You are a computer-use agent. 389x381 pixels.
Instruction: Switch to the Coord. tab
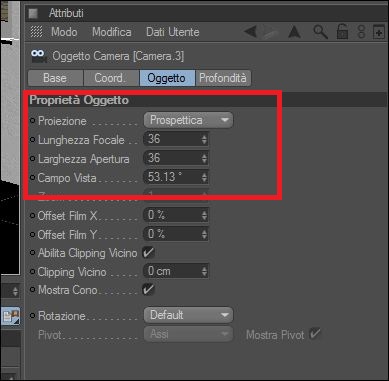pos(111,78)
